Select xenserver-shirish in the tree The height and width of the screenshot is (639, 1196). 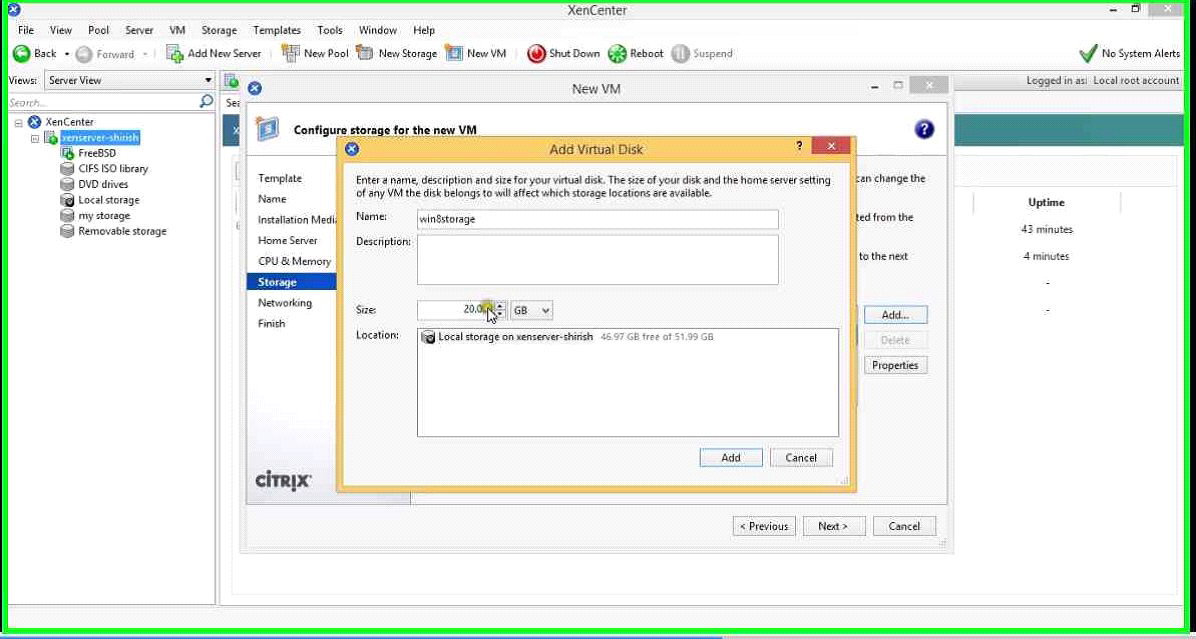click(100, 138)
